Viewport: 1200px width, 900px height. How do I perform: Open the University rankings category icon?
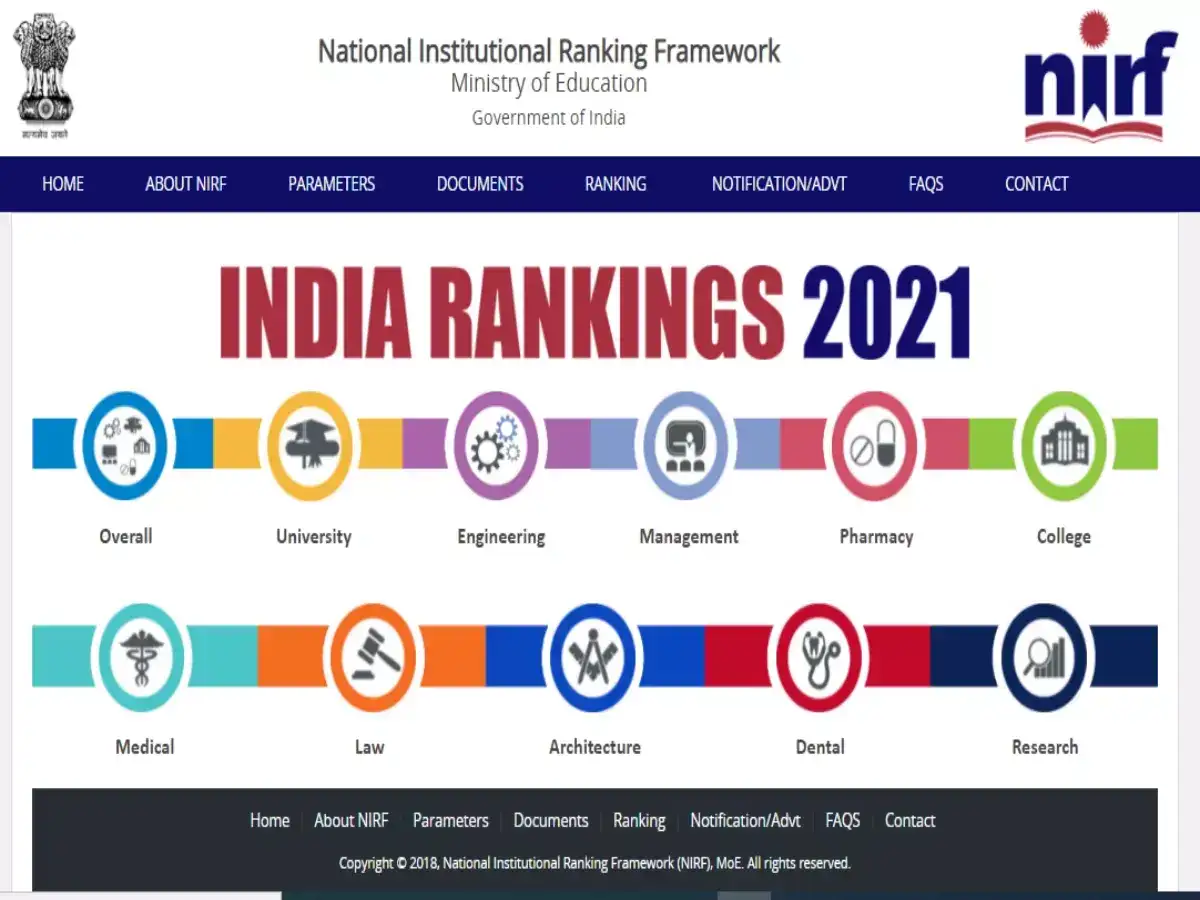pos(312,445)
